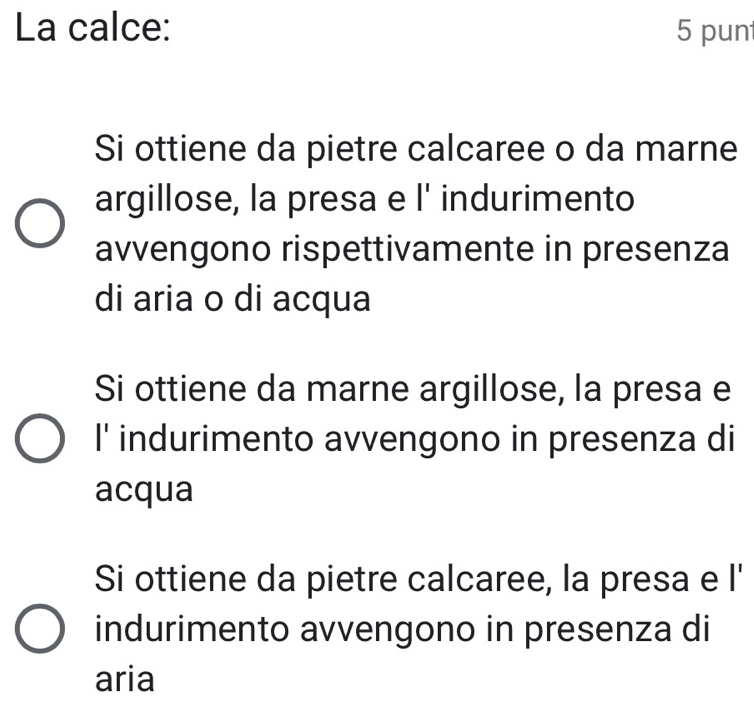The width and height of the screenshot is (754, 705).
Task: Select the radio button for 'marne argillose' with acqua
Action: pos(40,438)
